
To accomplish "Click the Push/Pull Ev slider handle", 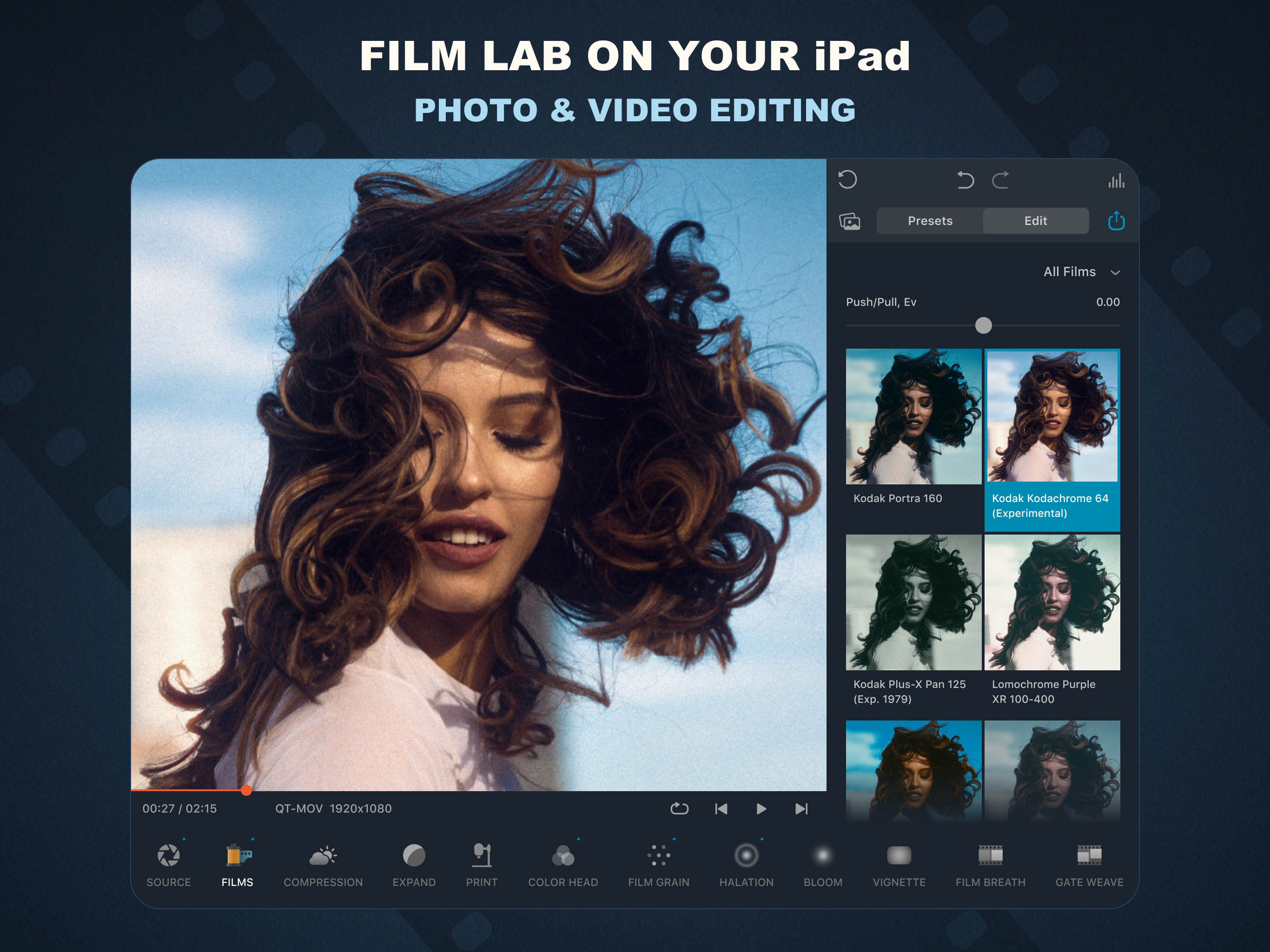I will click(x=983, y=325).
